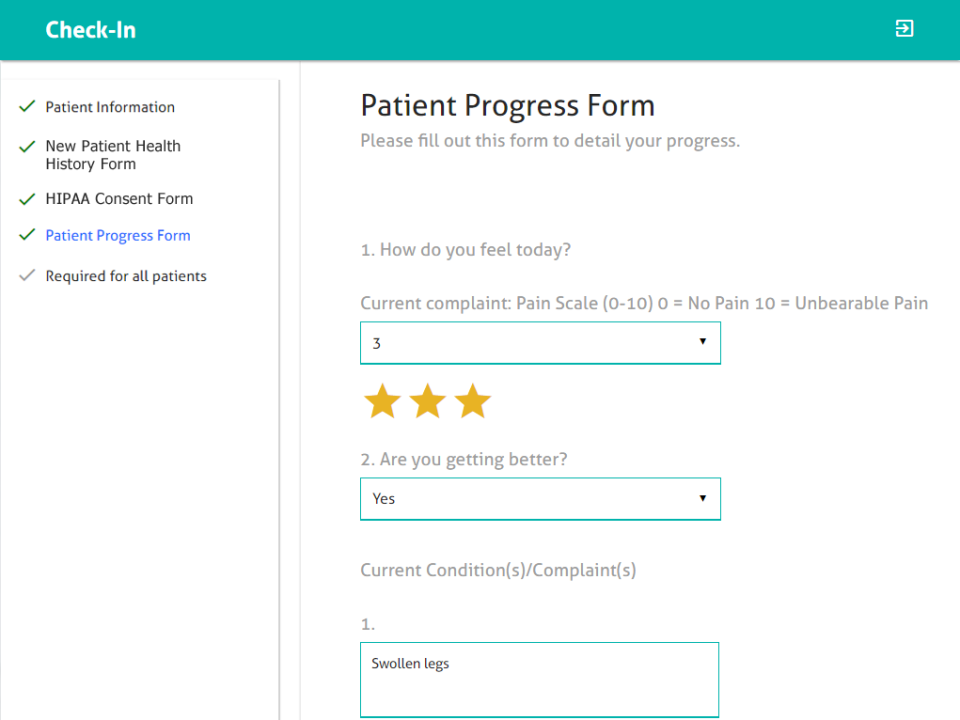Open Patient Progress Form link

pos(118,236)
